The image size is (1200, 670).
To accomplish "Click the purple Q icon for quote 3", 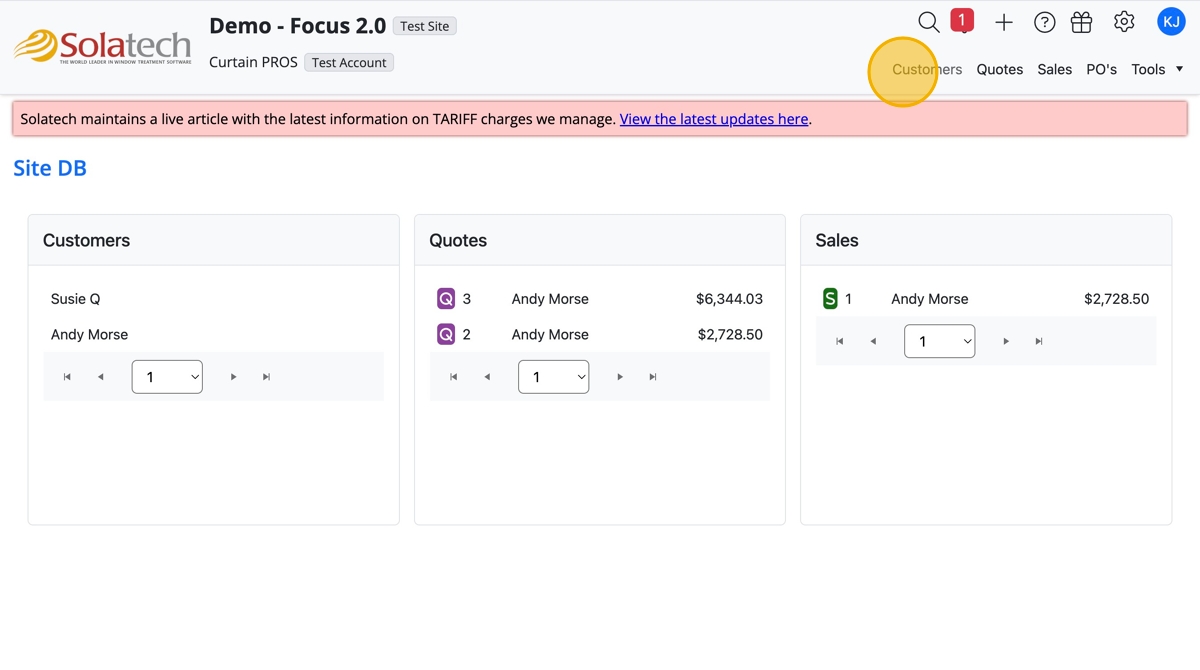I will [x=446, y=299].
